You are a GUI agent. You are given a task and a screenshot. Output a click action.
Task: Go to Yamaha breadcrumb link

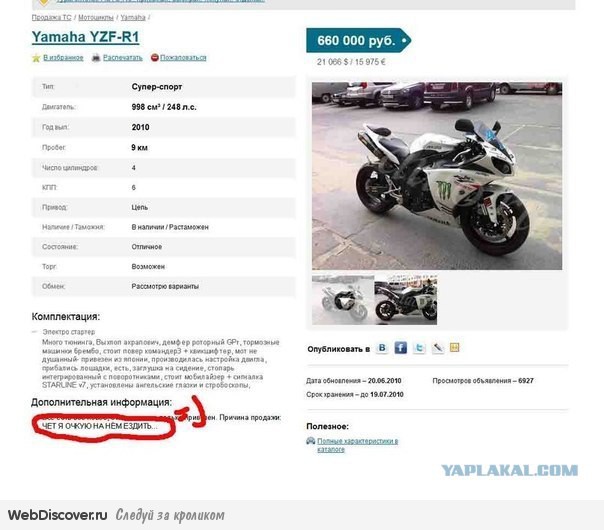tap(133, 17)
